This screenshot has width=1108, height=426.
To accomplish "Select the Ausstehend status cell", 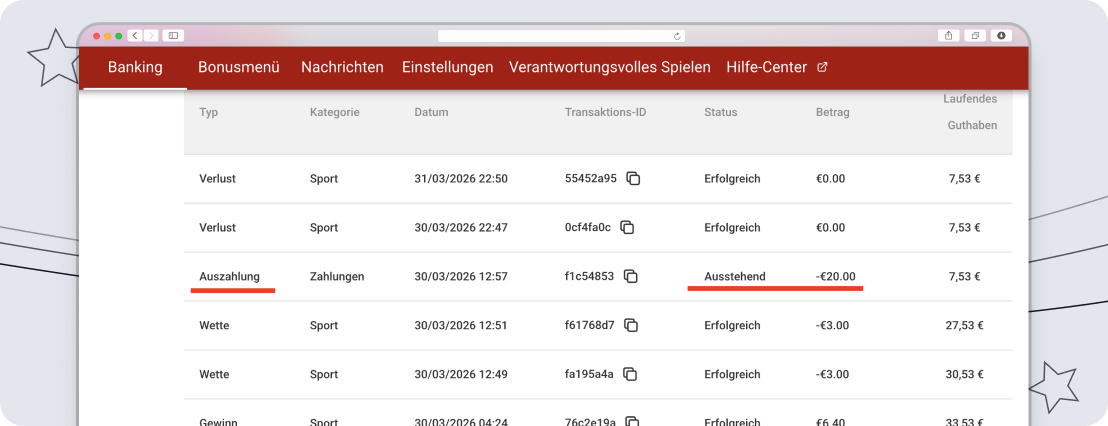I will (735, 276).
